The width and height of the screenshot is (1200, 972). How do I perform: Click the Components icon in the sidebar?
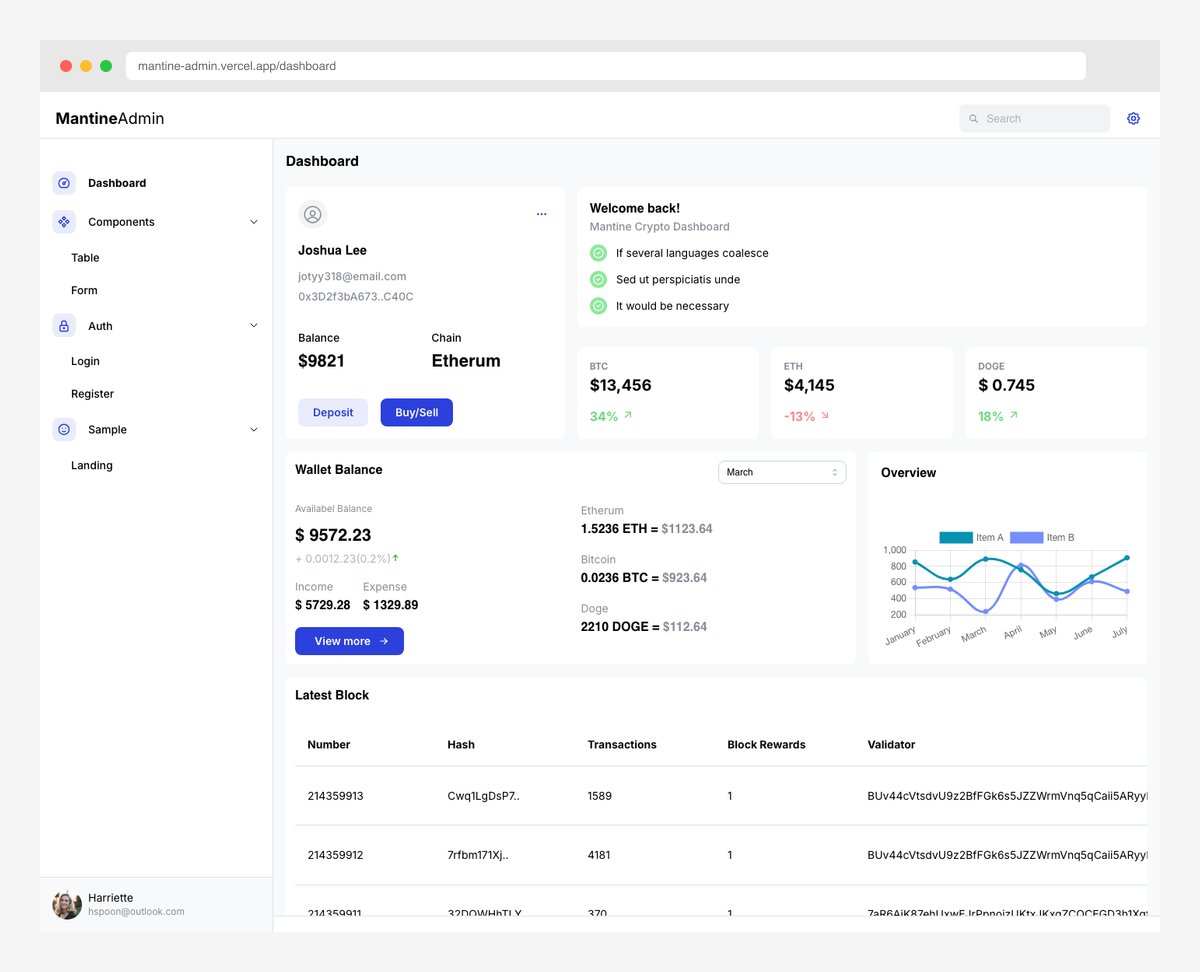[x=64, y=221]
